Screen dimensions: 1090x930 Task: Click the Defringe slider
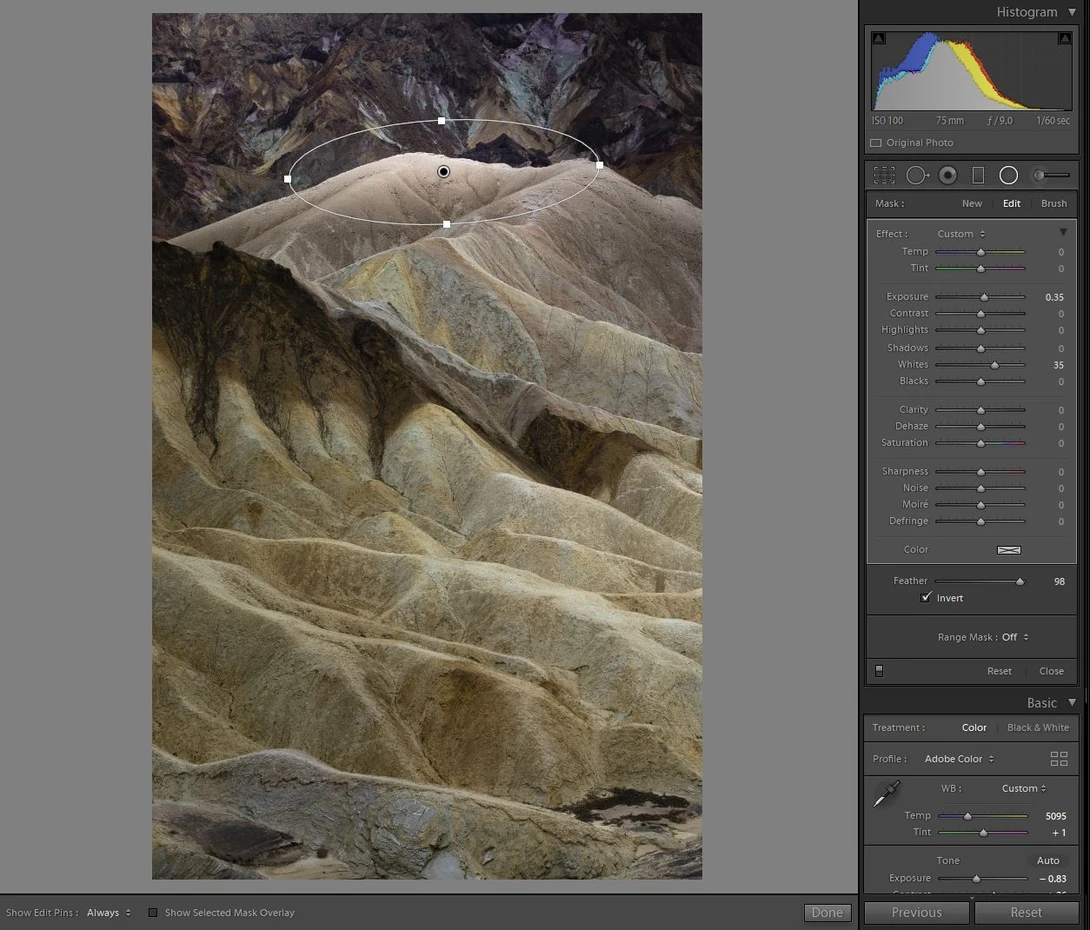click(x=980, y=521)
